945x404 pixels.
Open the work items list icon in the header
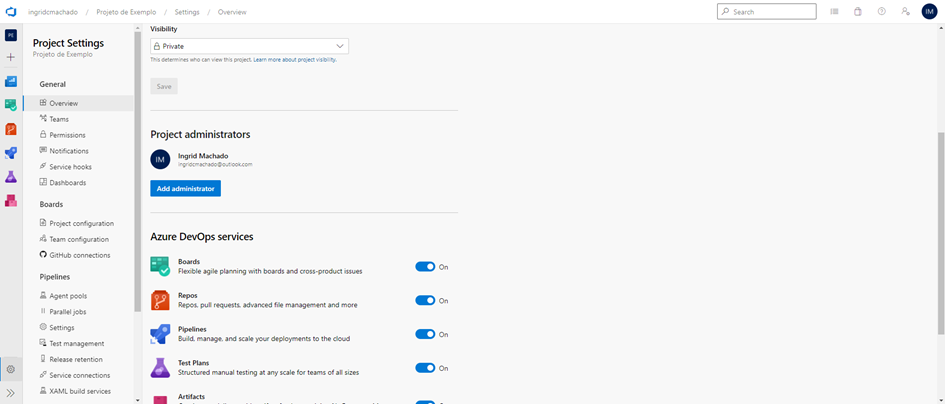[835, 11]
